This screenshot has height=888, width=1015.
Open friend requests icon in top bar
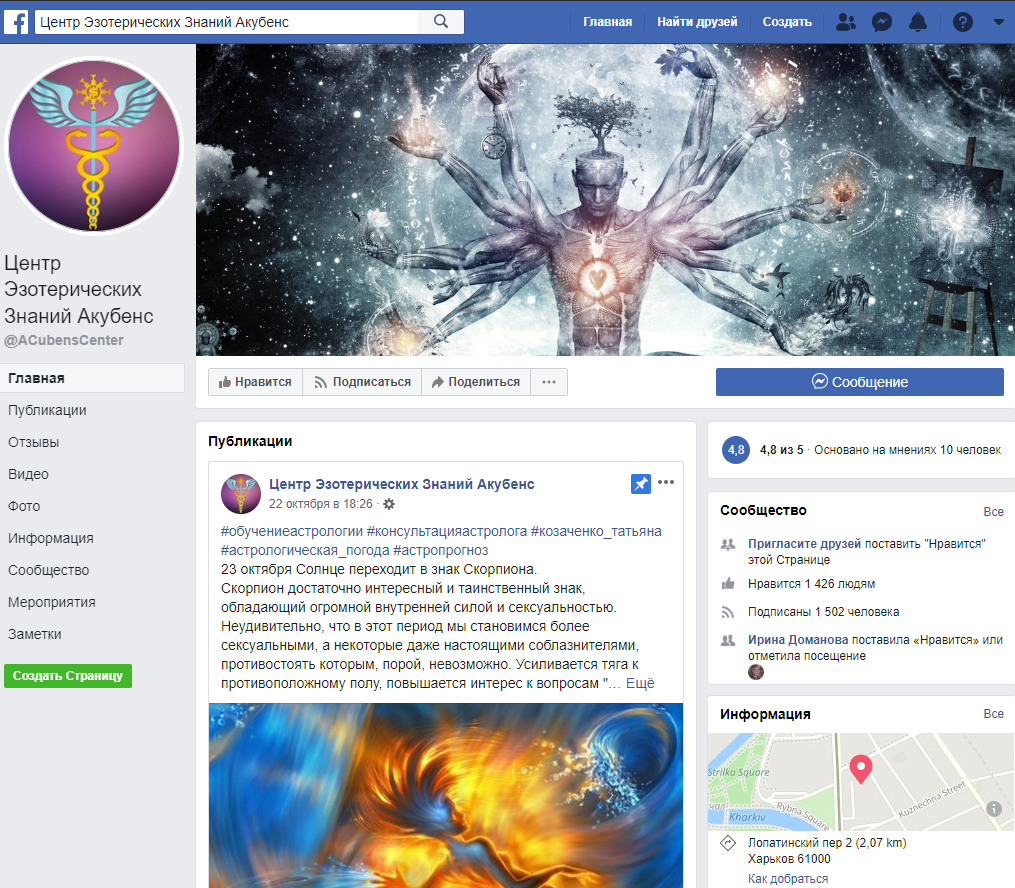[845, 22]
